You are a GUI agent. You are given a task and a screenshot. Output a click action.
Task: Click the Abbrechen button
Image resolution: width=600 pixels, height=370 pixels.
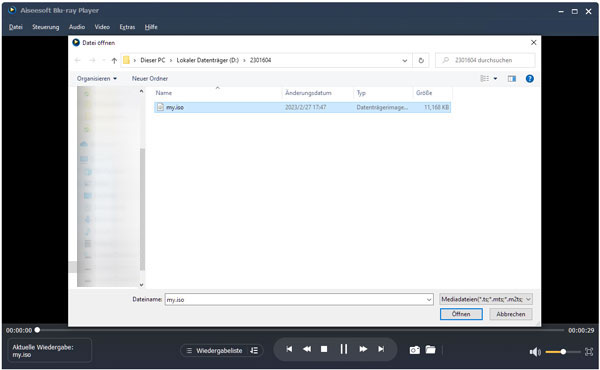pos(510,314)
